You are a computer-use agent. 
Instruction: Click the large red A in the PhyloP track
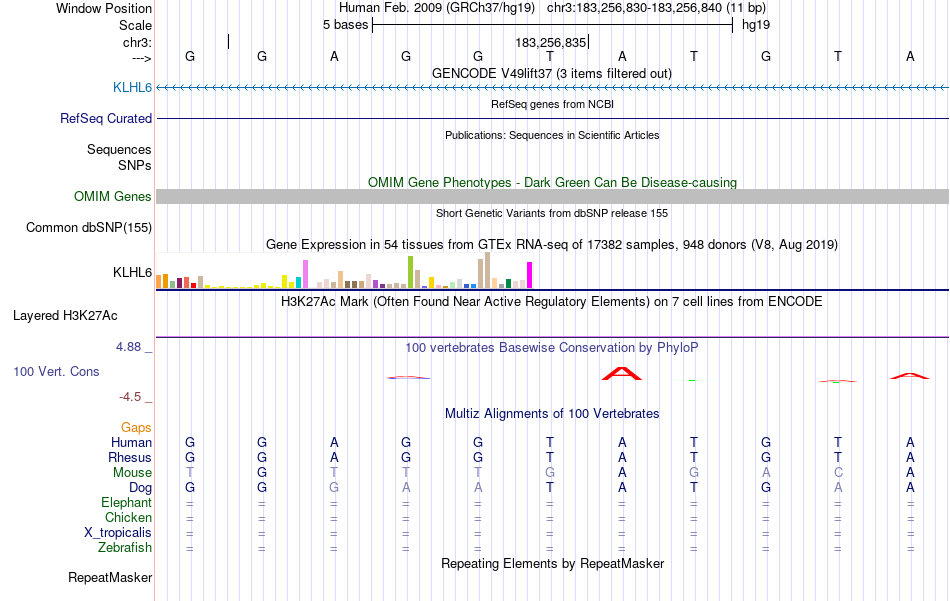coord(622,373)
